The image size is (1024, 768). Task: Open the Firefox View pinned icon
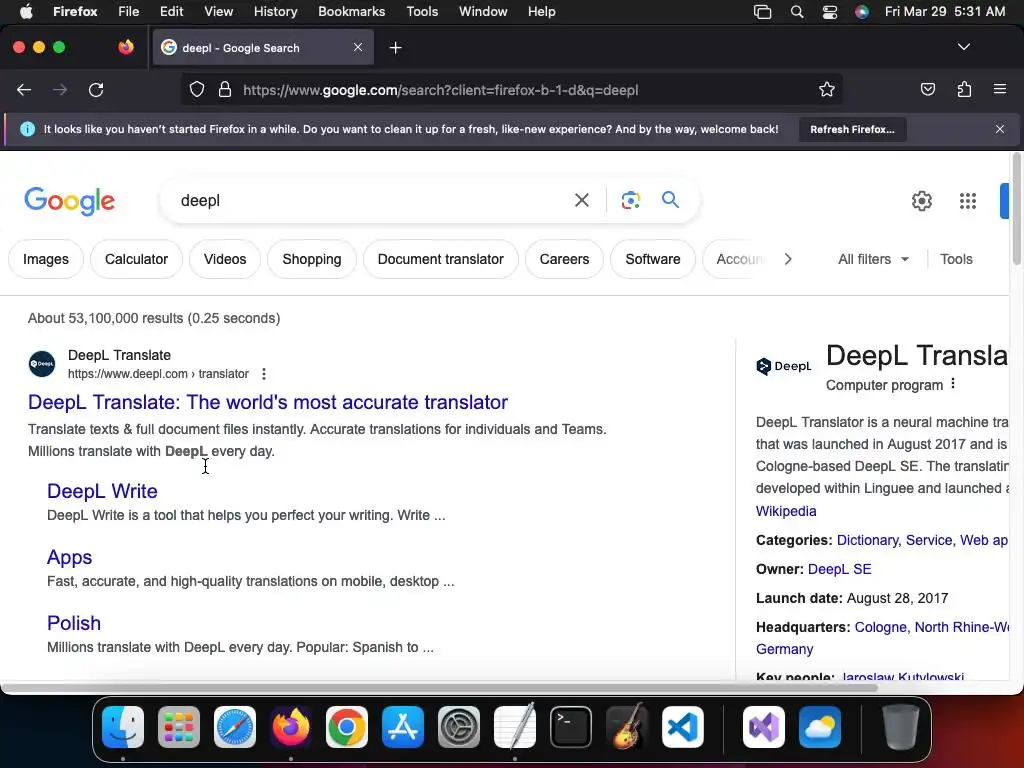(126, 47)
